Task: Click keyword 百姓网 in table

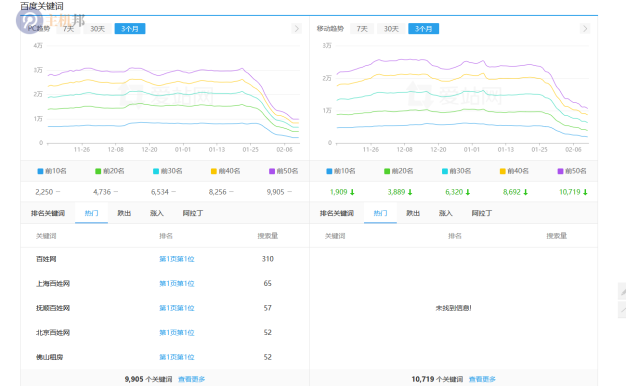Action: click(x=46, y=259)
